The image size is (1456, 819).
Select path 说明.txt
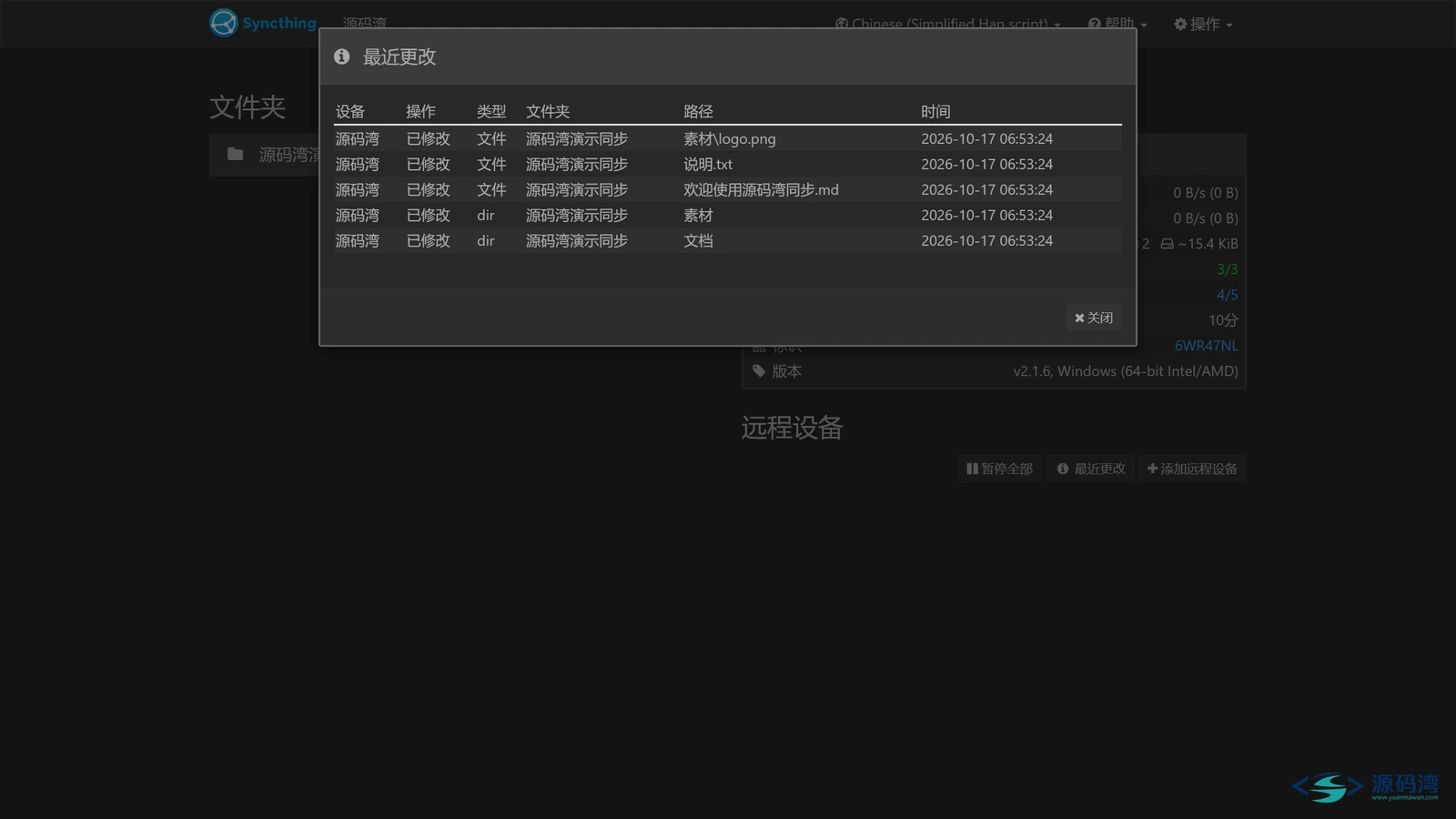pyautogui.click(x=708, y=165)
